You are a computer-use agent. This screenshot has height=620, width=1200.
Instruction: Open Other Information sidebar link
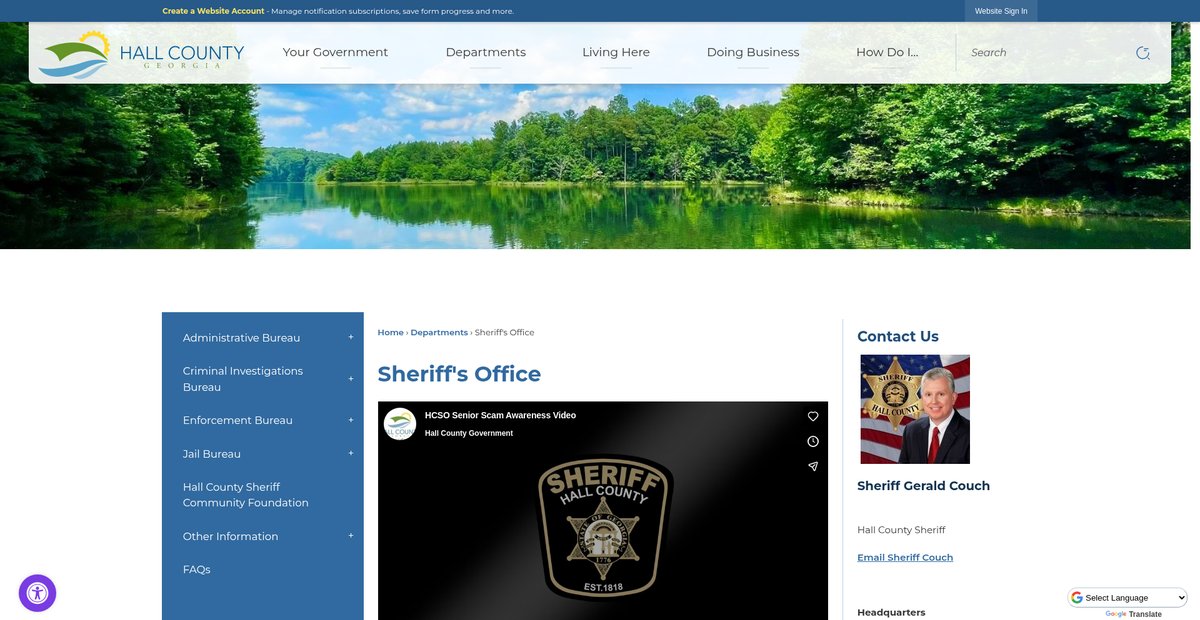[230, 536]
